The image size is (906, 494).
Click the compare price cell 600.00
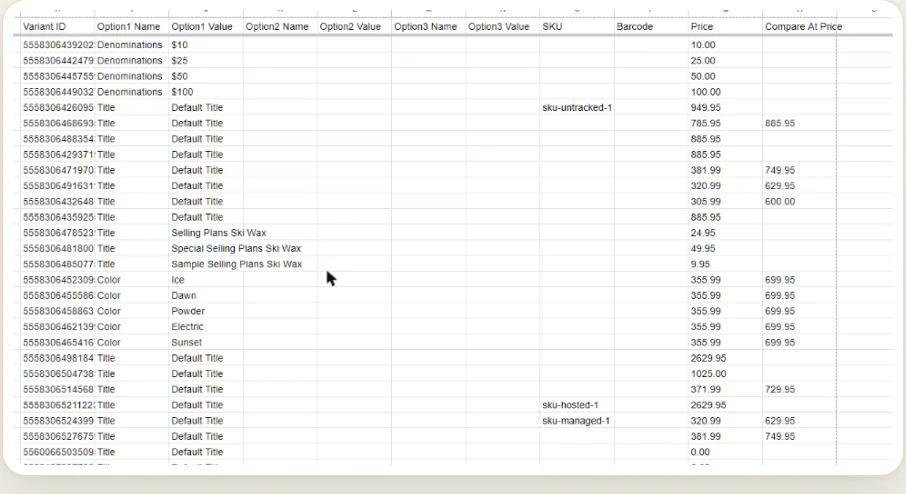point(800,201)
